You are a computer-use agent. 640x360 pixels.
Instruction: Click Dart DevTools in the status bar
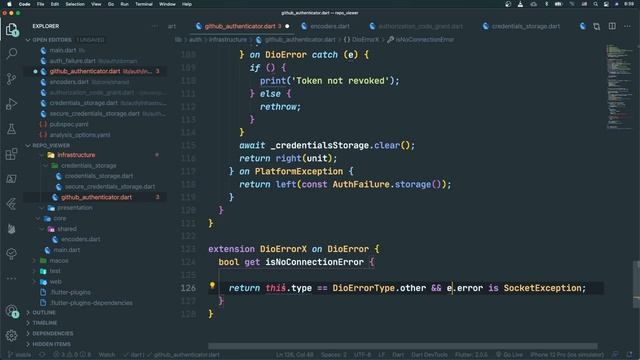coord(429,355)
